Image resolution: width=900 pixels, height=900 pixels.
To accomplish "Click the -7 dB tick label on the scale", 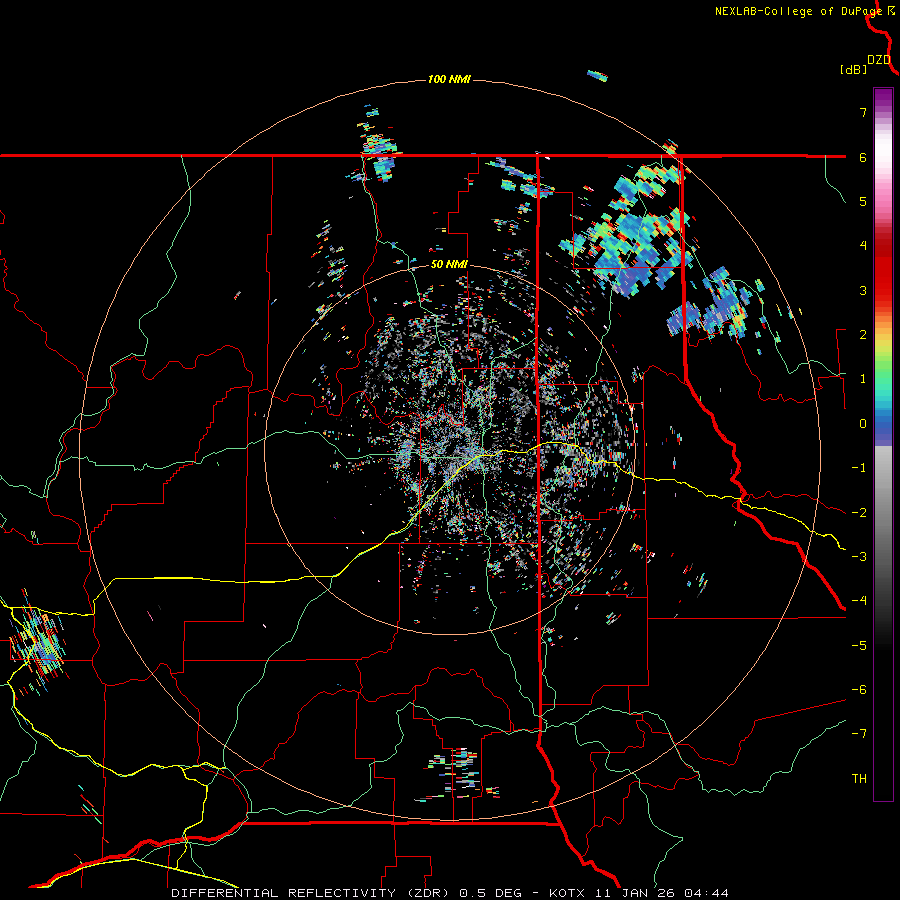I will (859, 734).
